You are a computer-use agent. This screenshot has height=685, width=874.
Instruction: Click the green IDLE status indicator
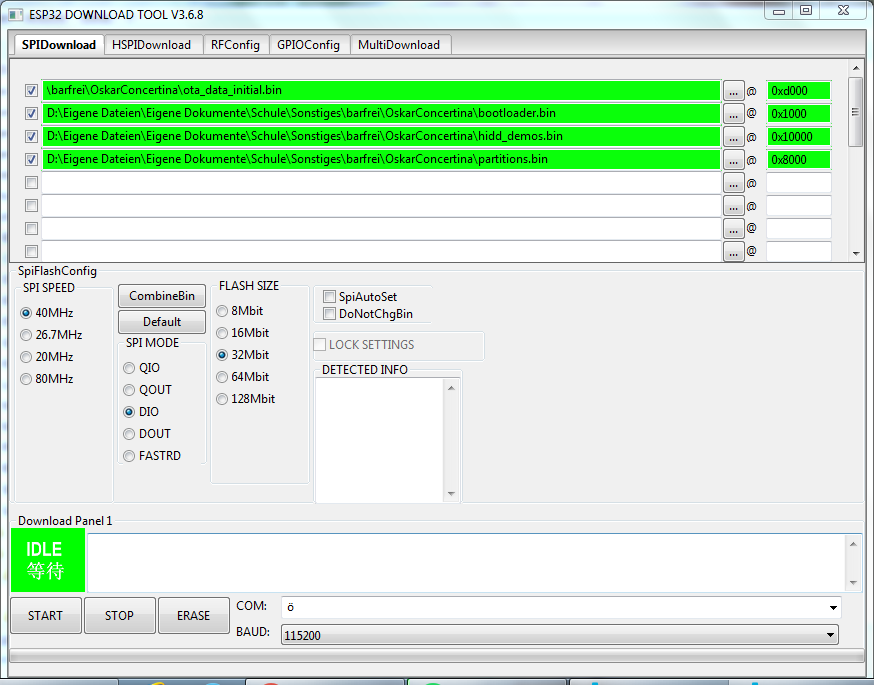(x=46, y=560)
